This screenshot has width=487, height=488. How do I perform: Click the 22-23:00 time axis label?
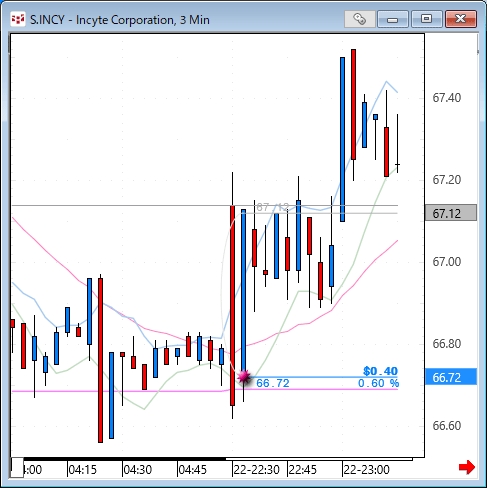click(x=366, y=470)
